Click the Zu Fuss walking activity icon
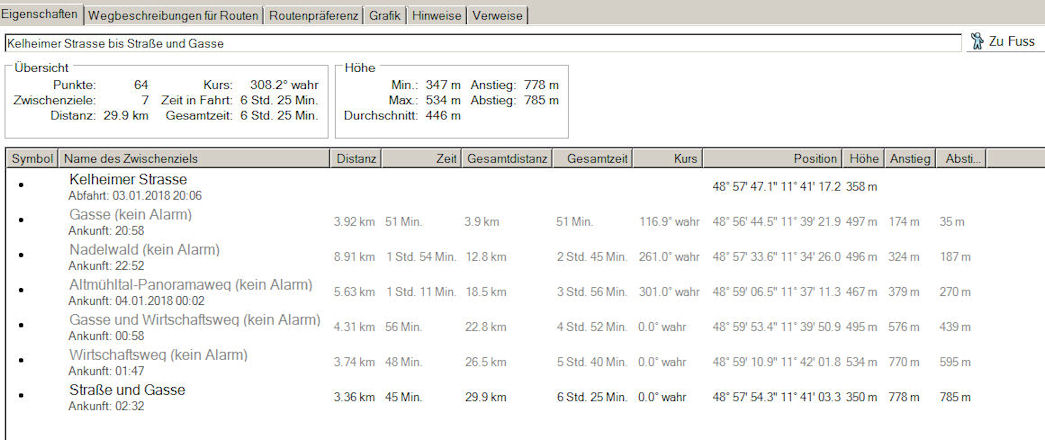The image size is (1045, 440). [978, 42]
